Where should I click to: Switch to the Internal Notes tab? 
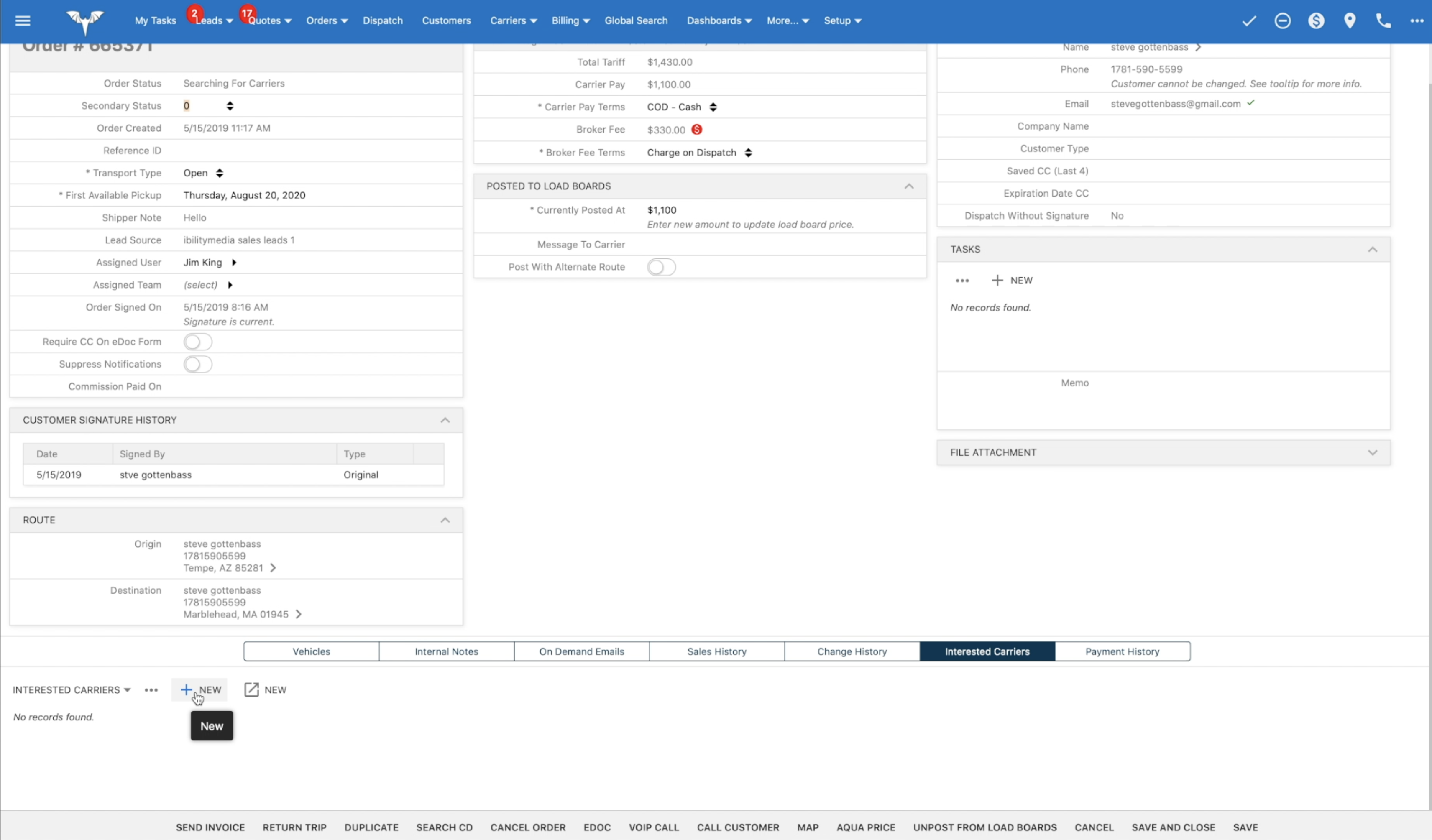(x=446, y=651)
